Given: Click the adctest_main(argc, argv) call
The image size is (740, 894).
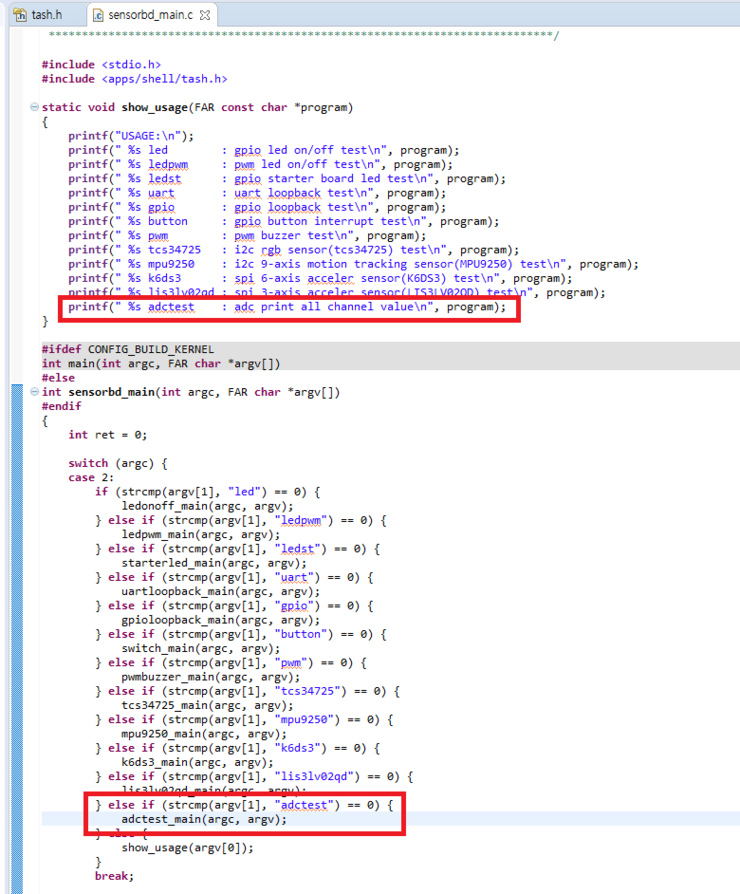Looking at the screenshot, I should [204, 819].
